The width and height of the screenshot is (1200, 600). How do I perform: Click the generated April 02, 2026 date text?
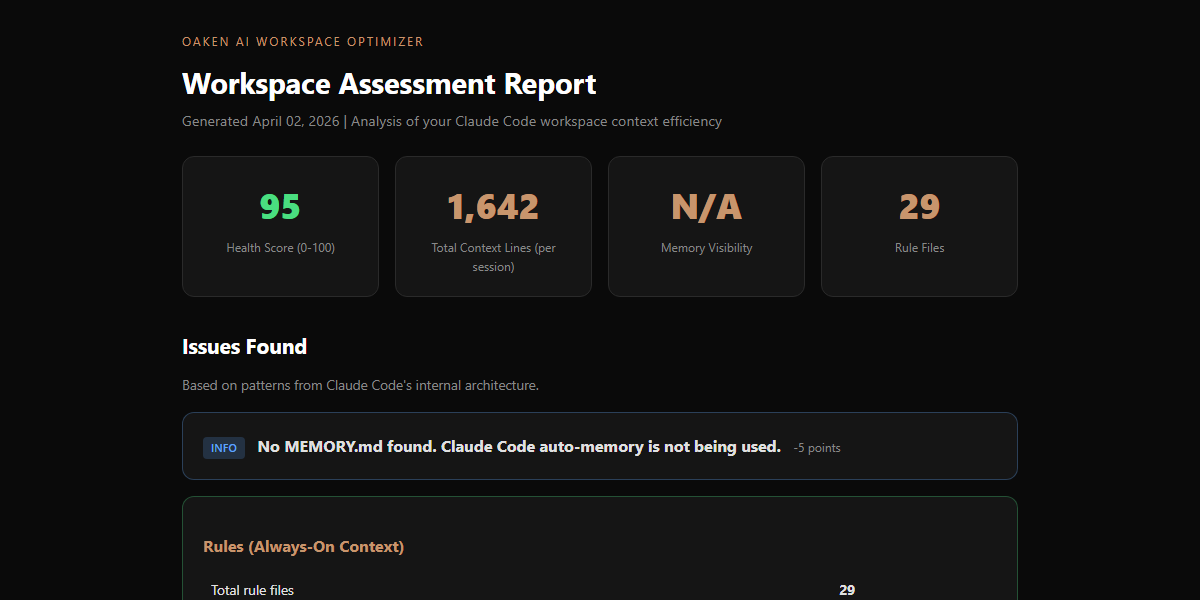click(x=259, y=121)
